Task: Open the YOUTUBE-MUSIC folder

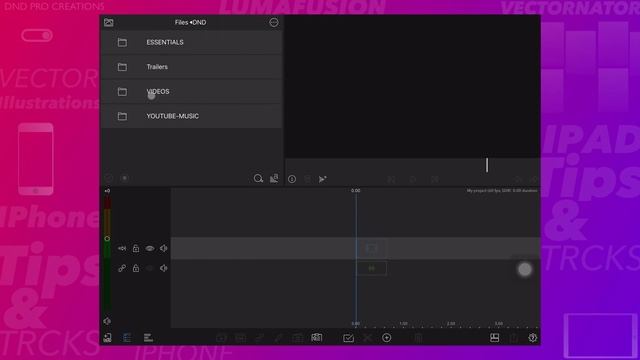Action: point(191,116)
